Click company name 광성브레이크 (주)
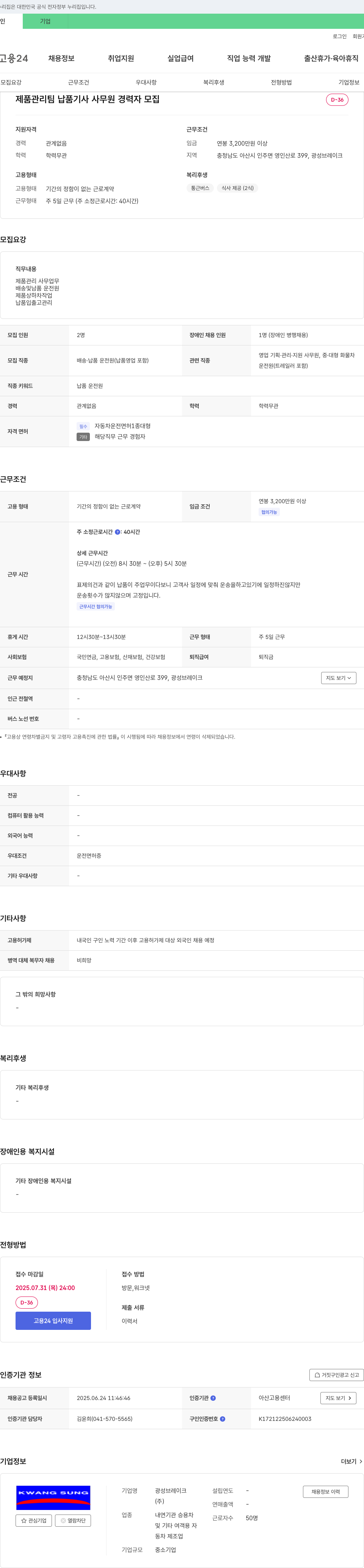364x1568 pixels. pyautogui.click(x=171, y=1496)
